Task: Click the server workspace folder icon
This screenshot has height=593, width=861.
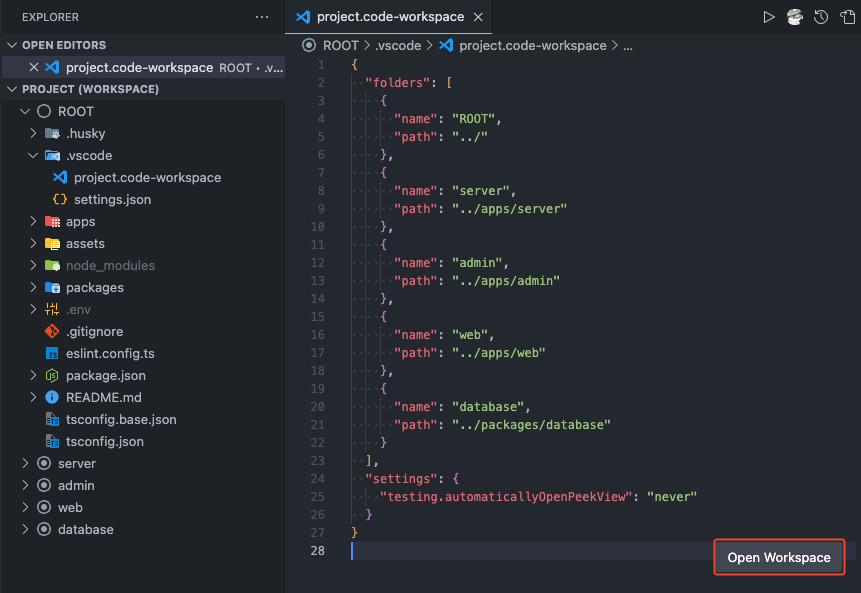Action: click(44, 463)
